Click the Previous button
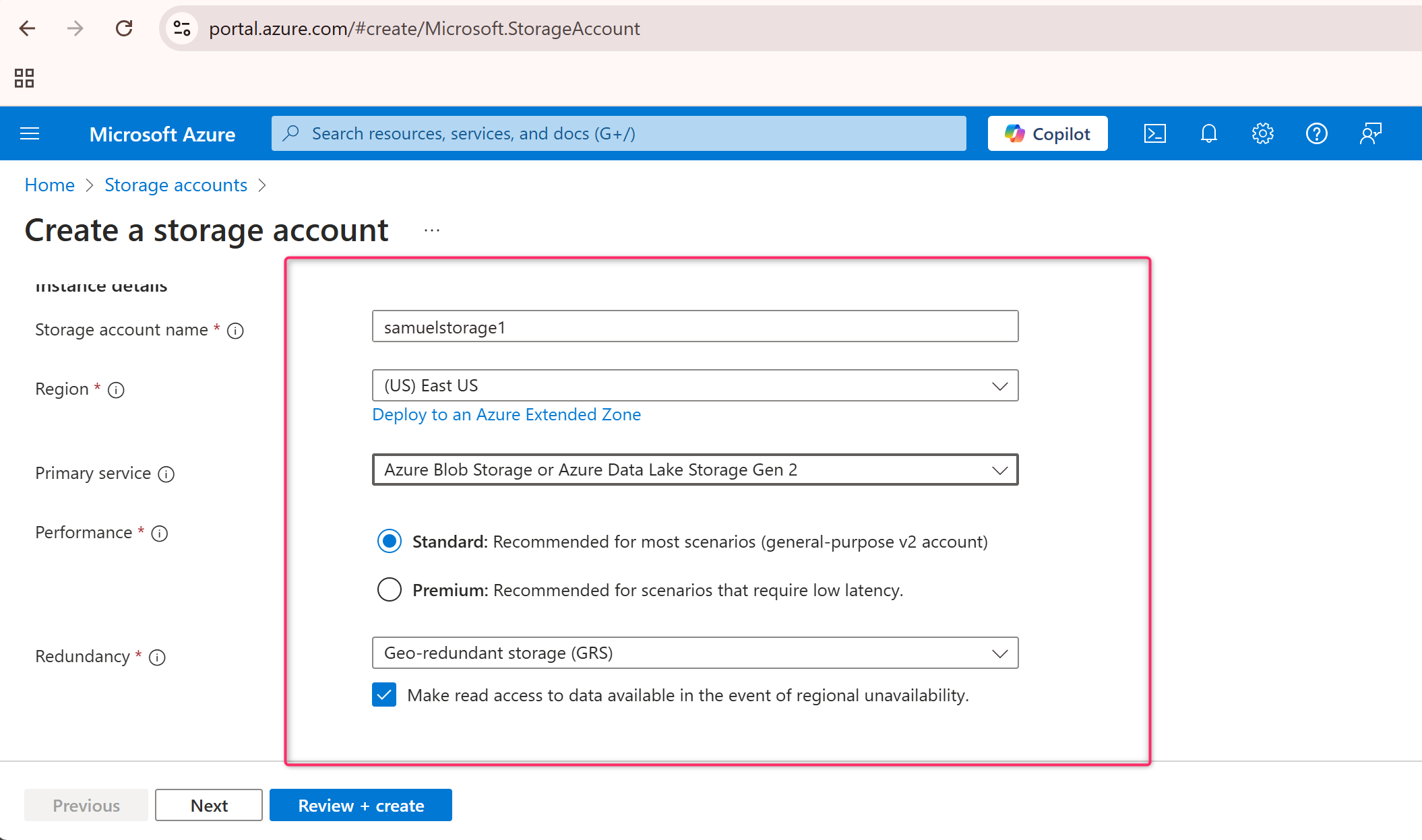1422x840 pixels. (x=86, y=805)
